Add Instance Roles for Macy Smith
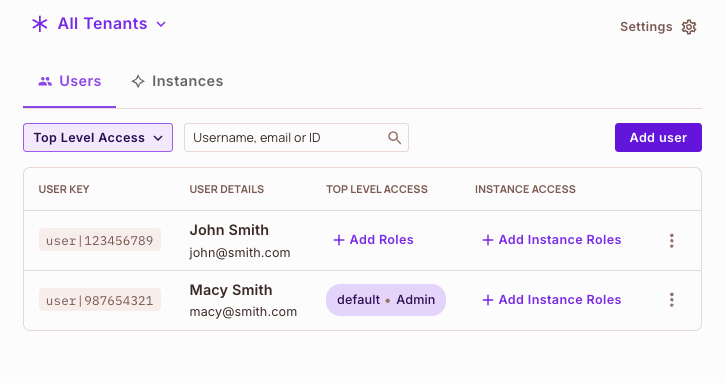 [x=552, y=300]
